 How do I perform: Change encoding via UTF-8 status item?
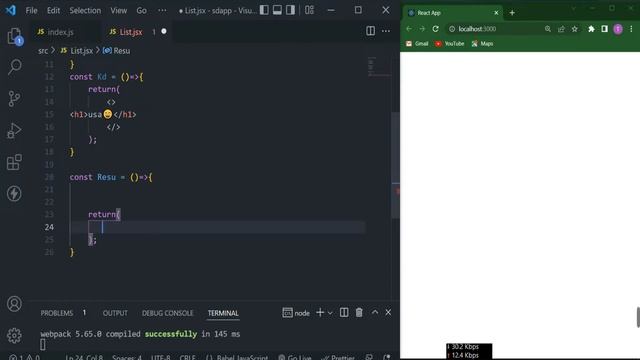pyautogui.click(x=160, y=357)
